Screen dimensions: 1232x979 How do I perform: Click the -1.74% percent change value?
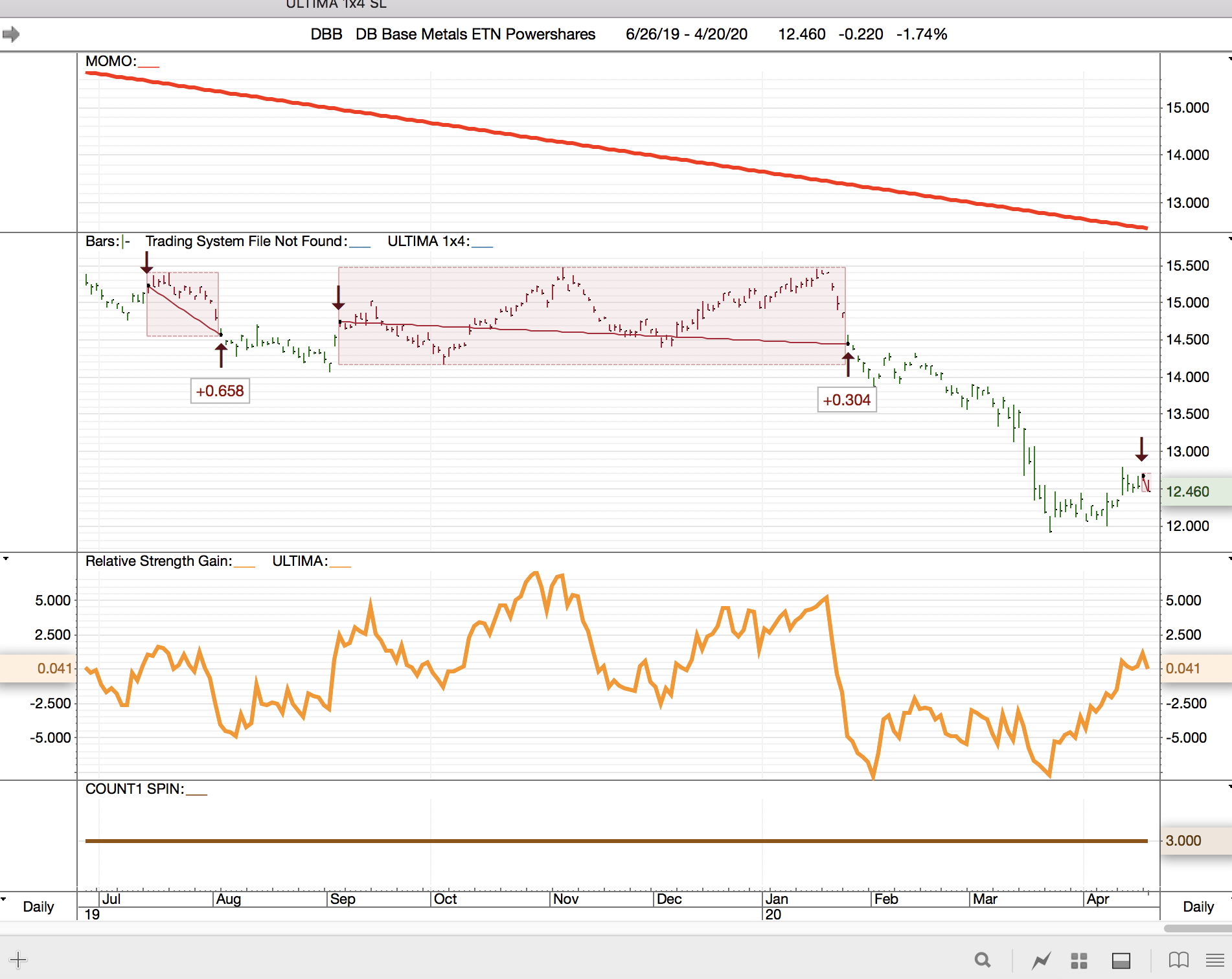click(922, 34)
